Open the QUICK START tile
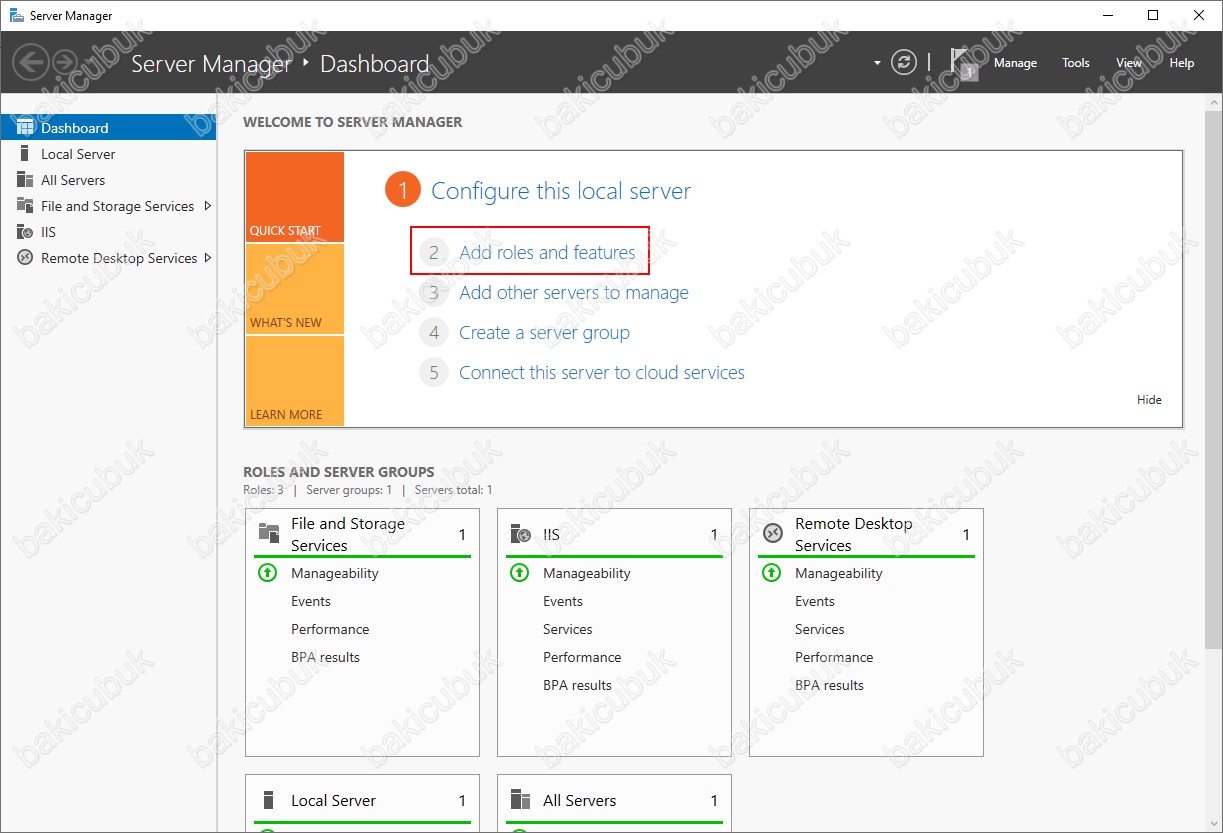Image resolution: width=1223 pixels, height=833 pixels. tap(295, 197)
